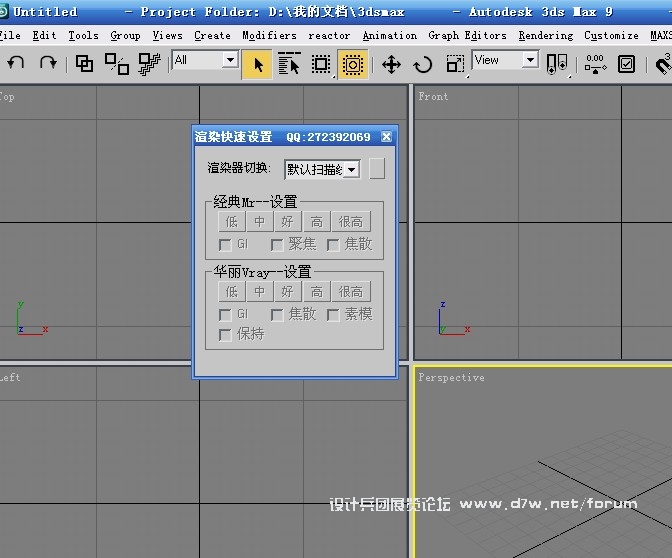Open the Create menu

click(212, 36)
